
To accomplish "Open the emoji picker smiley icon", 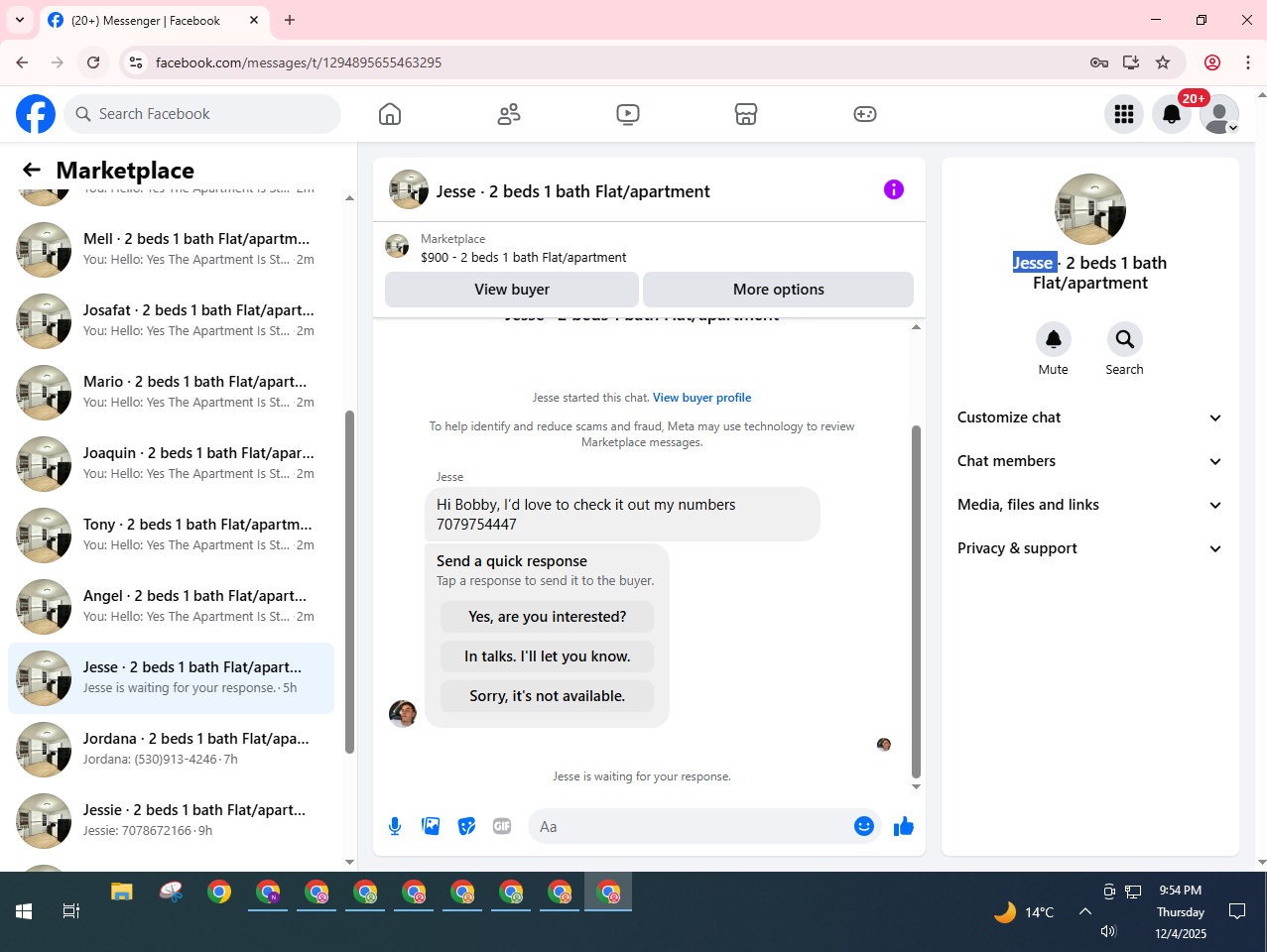I will pos(864,826).
